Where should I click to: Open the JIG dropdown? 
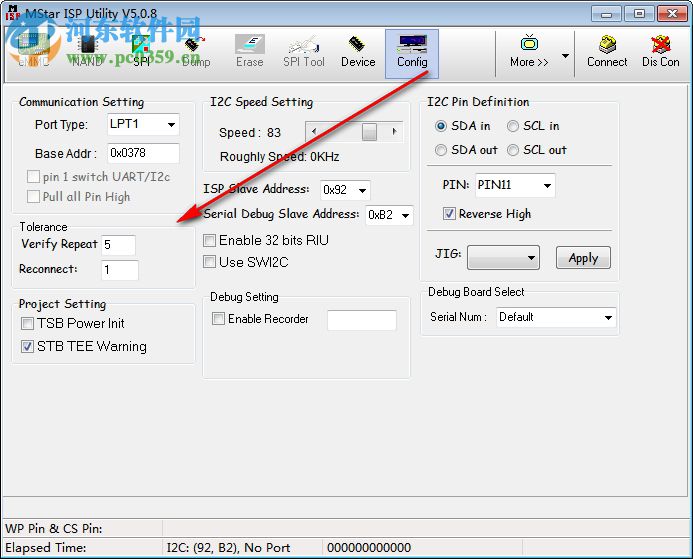503,258
